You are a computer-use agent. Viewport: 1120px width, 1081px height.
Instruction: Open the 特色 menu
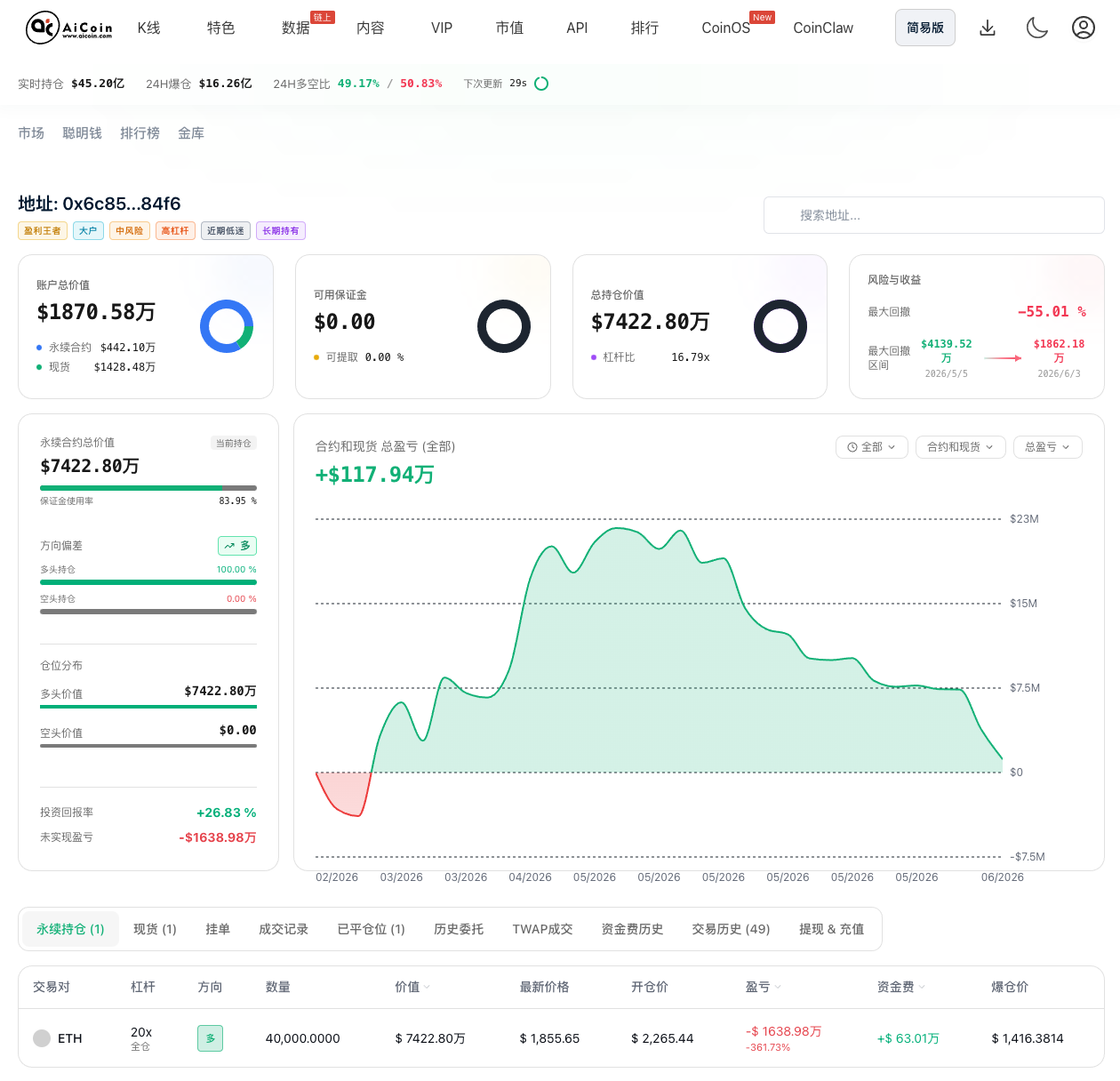220,28
